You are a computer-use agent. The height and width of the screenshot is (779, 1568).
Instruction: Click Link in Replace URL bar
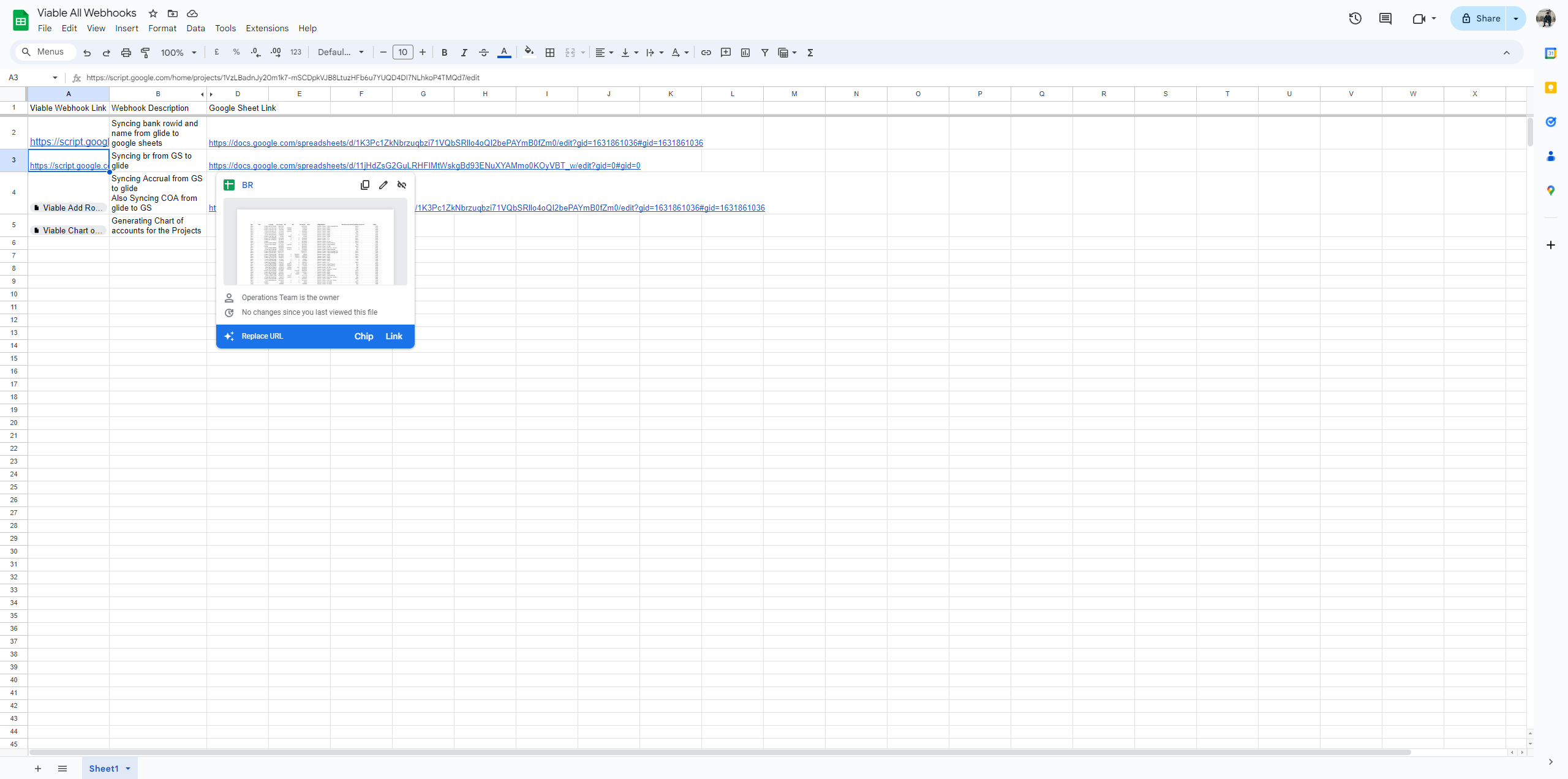(x=394, y=336)
